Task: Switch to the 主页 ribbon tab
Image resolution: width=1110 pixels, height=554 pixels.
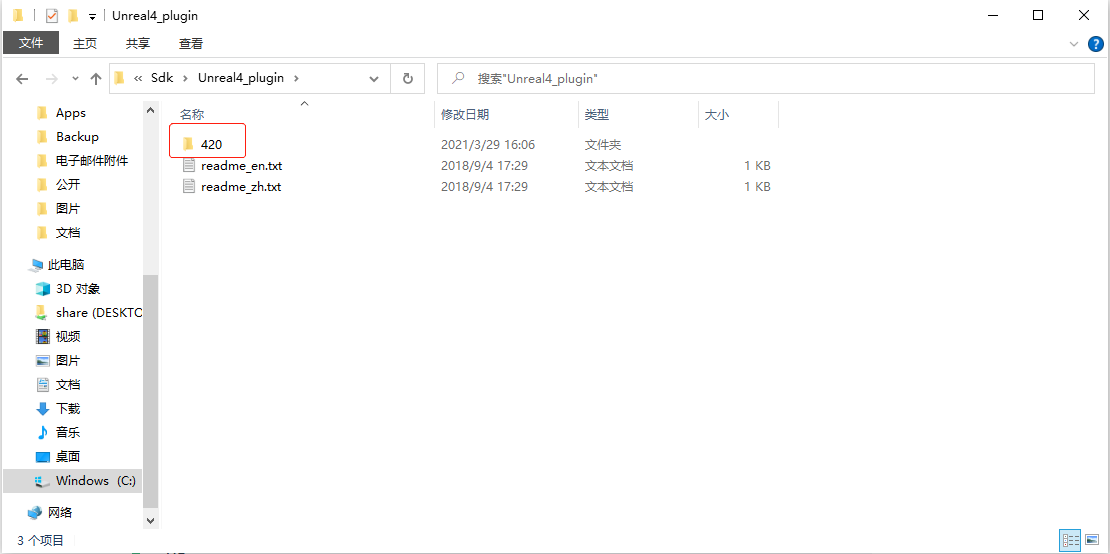Action: pos(85,43)
